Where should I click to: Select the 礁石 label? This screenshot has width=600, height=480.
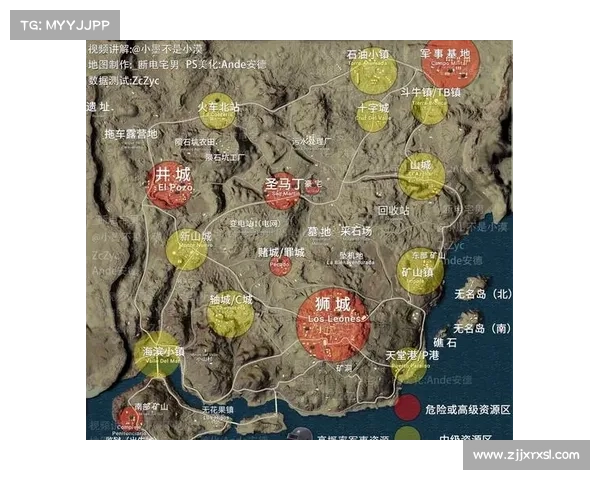coord(445,342)
